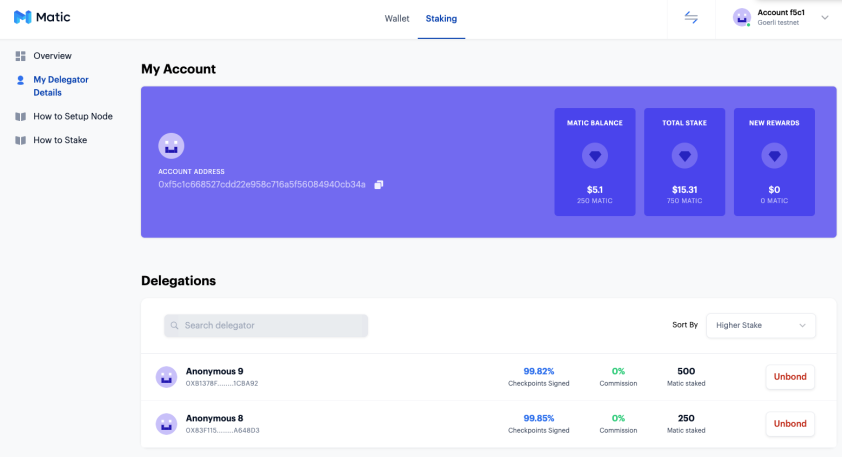842x457 pixels.
Task: Click the Matic logo
Action: [42, 17]
